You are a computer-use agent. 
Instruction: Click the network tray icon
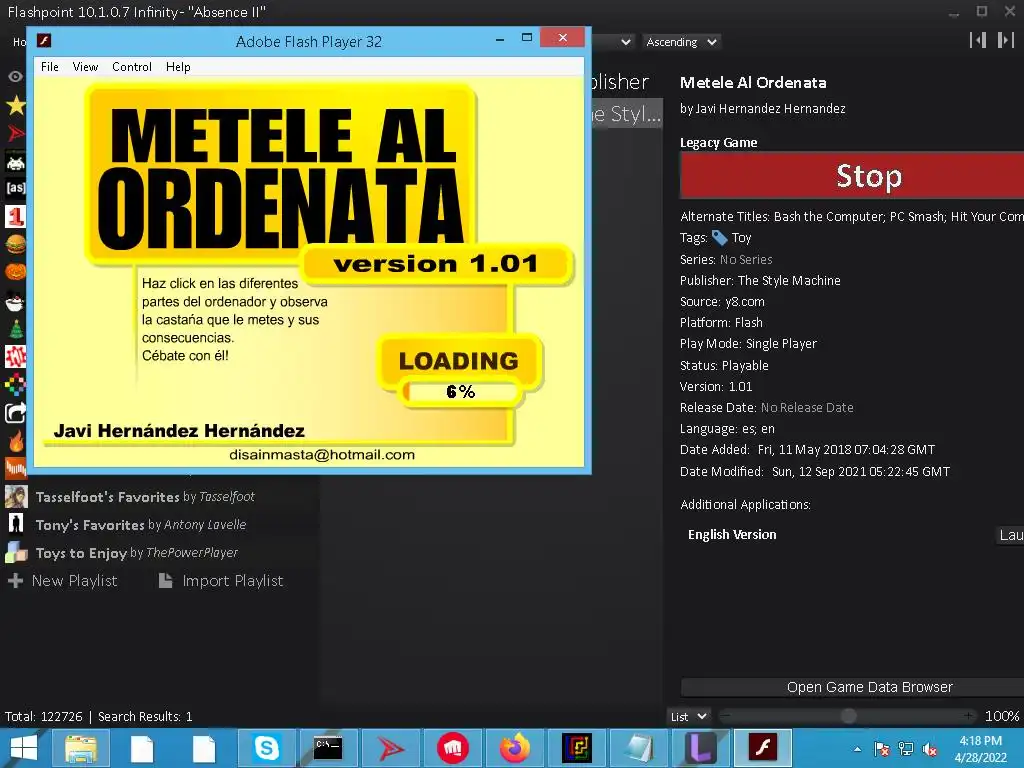(906, 749)
